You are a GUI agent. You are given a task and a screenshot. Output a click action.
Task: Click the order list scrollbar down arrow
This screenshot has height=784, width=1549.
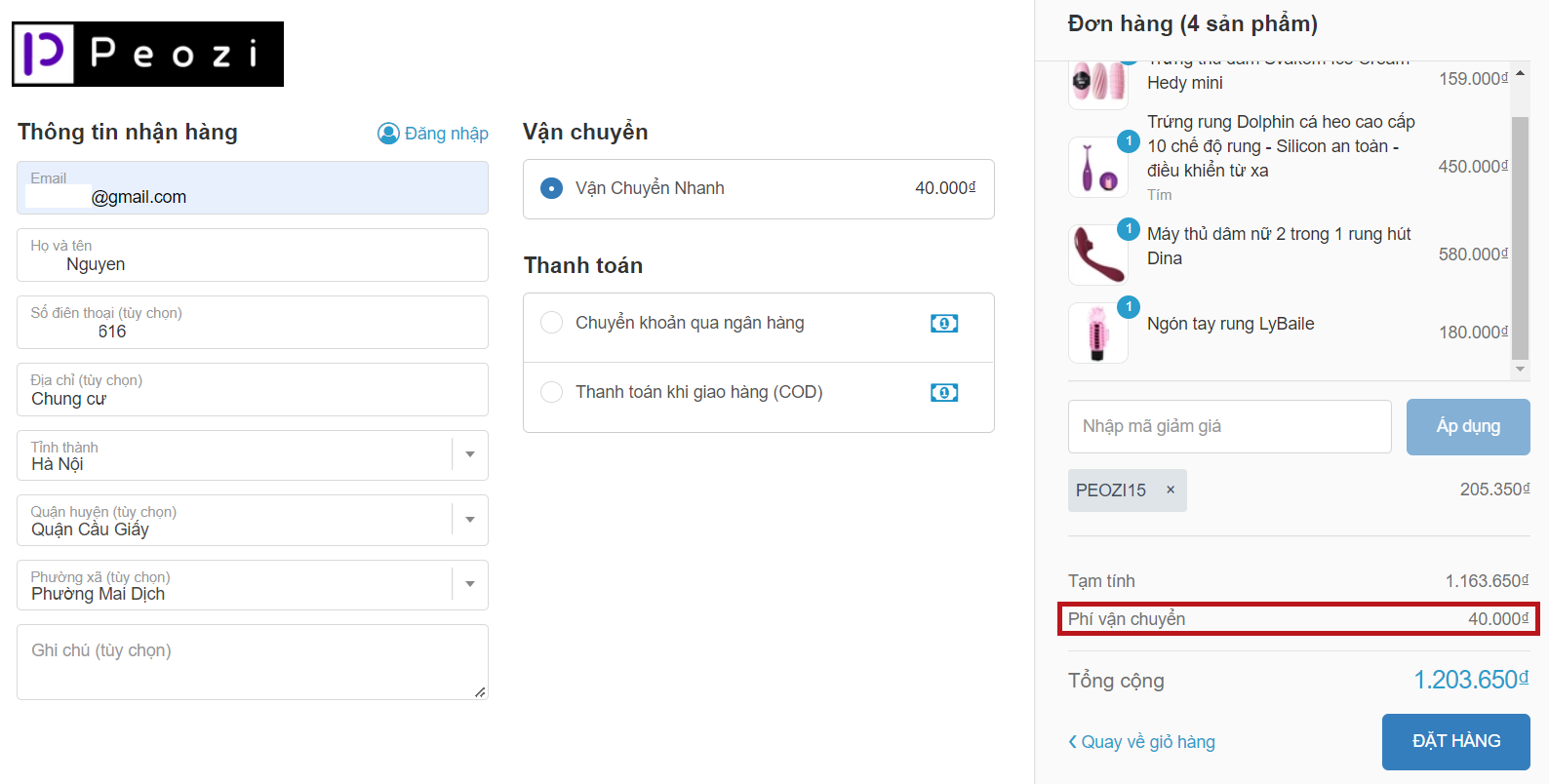1520,370
